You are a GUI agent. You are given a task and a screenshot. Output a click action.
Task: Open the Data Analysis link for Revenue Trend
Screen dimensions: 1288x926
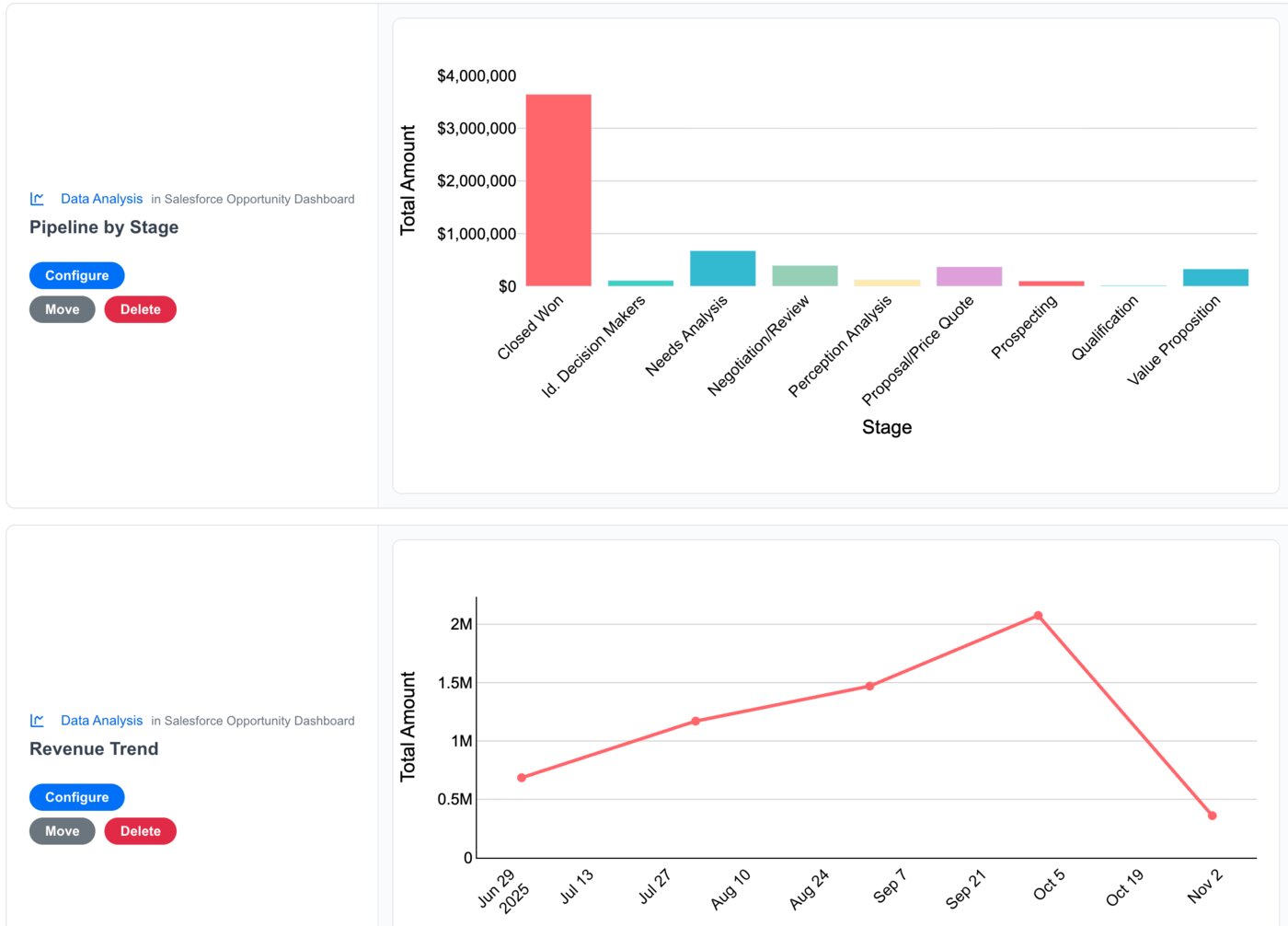101,720
